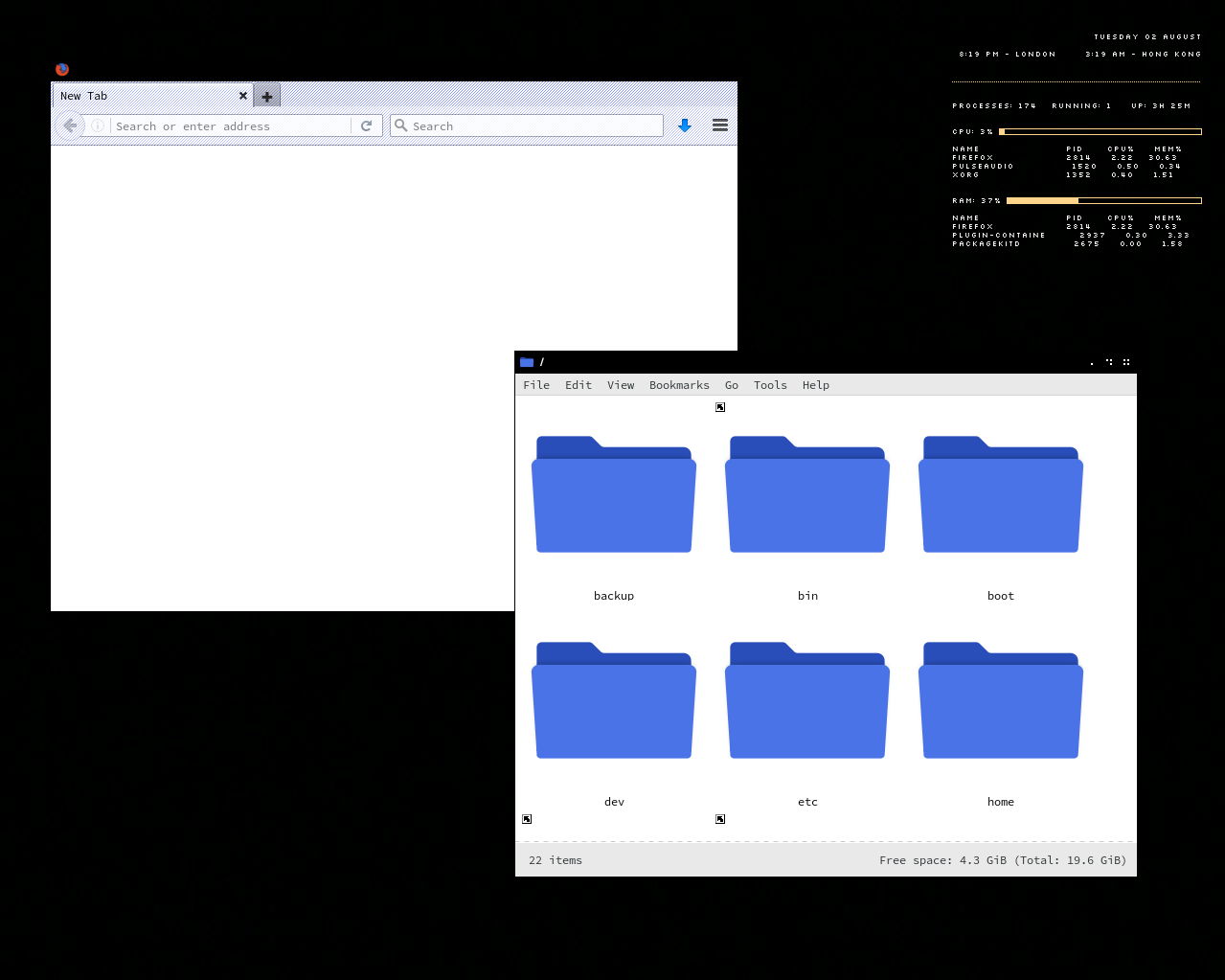Click the back navigation arrow

pos(69,125)
